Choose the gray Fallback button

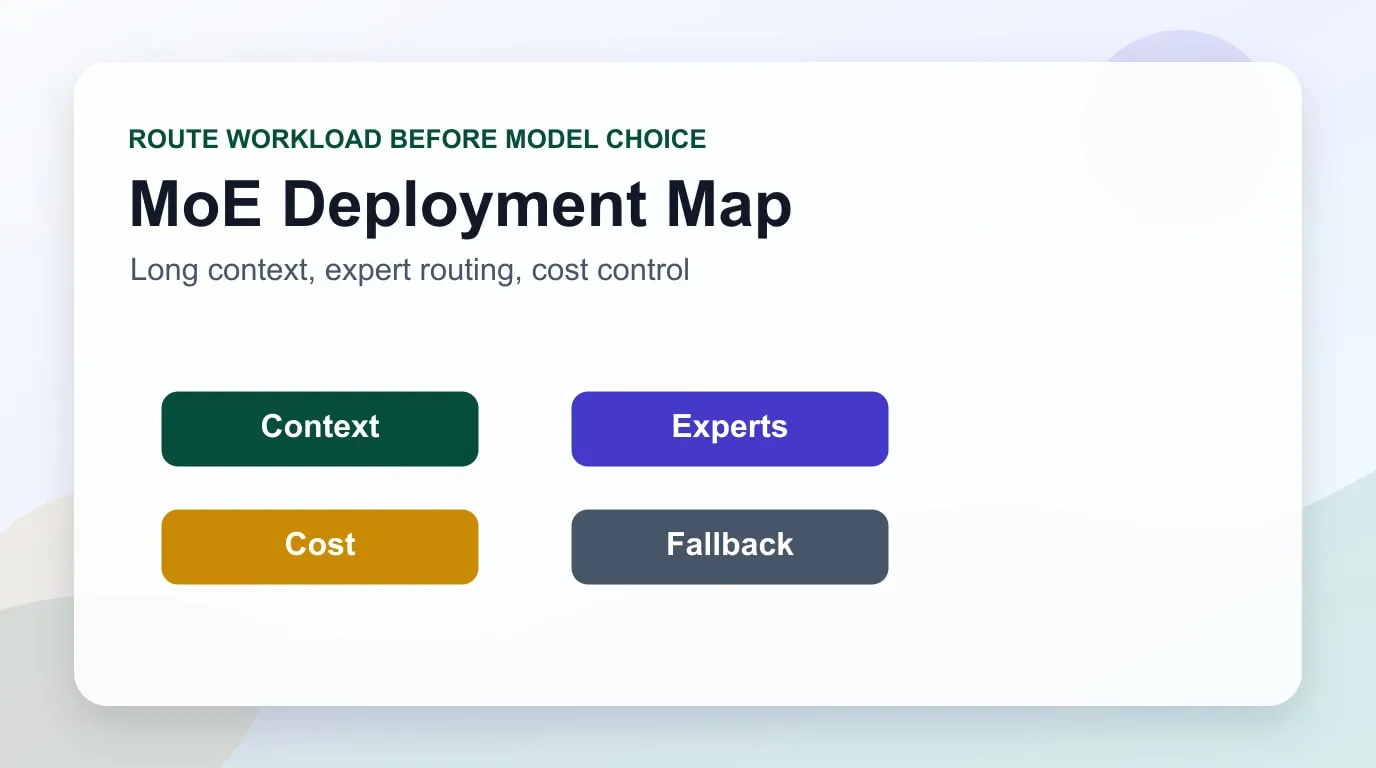click(x=730, y=547)
